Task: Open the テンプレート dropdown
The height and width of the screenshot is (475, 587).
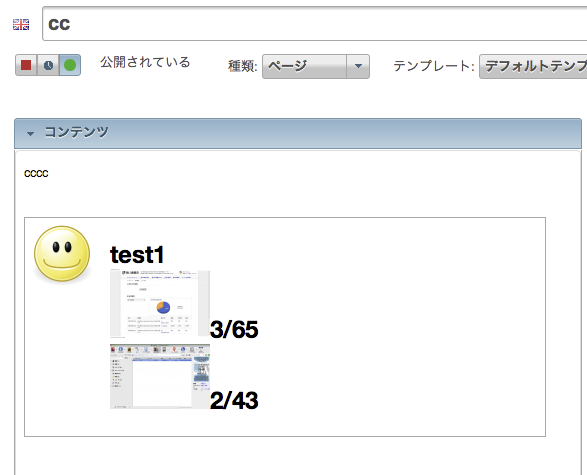Action: coord(533,66)
